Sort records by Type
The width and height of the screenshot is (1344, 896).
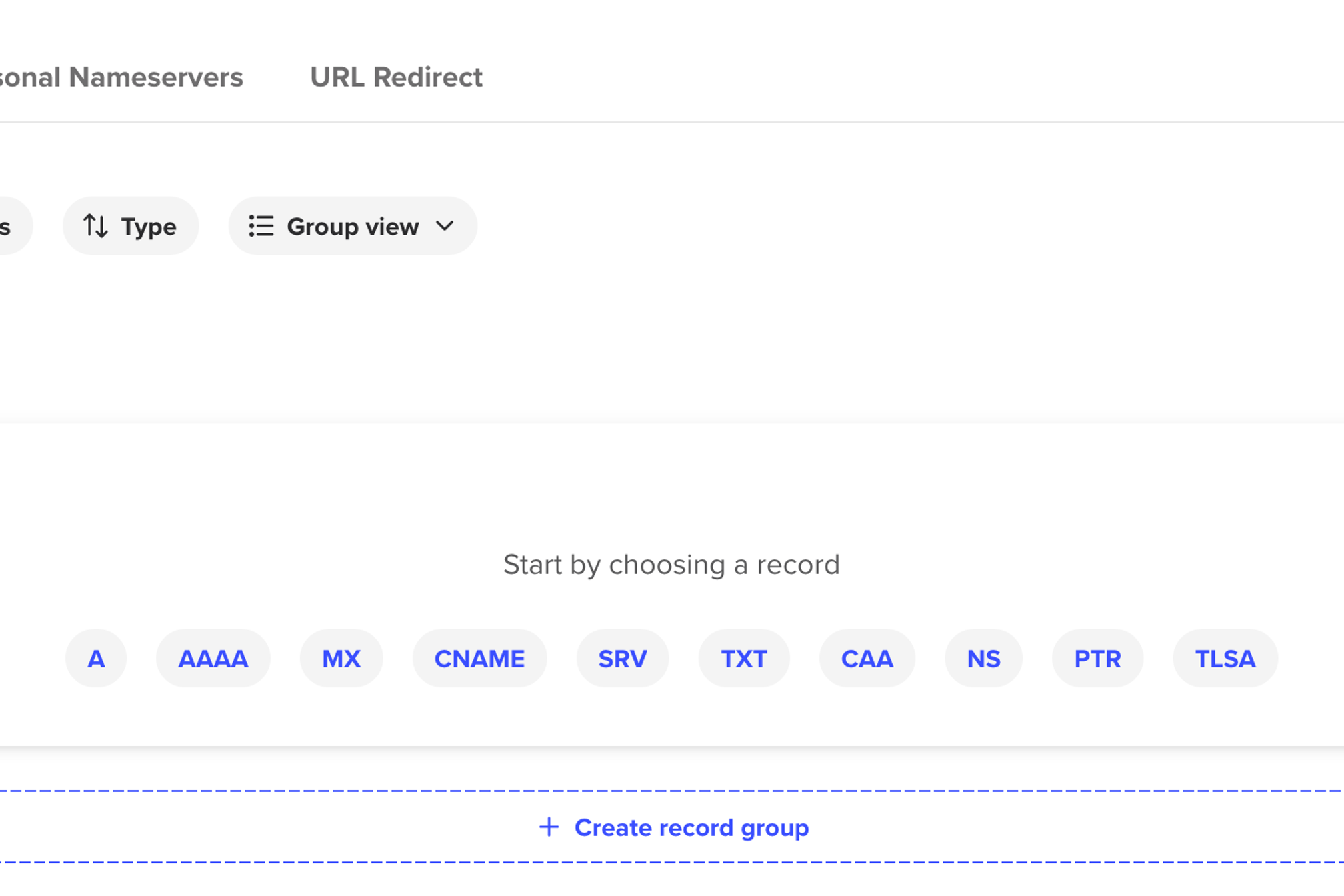(x=131, y=226)
